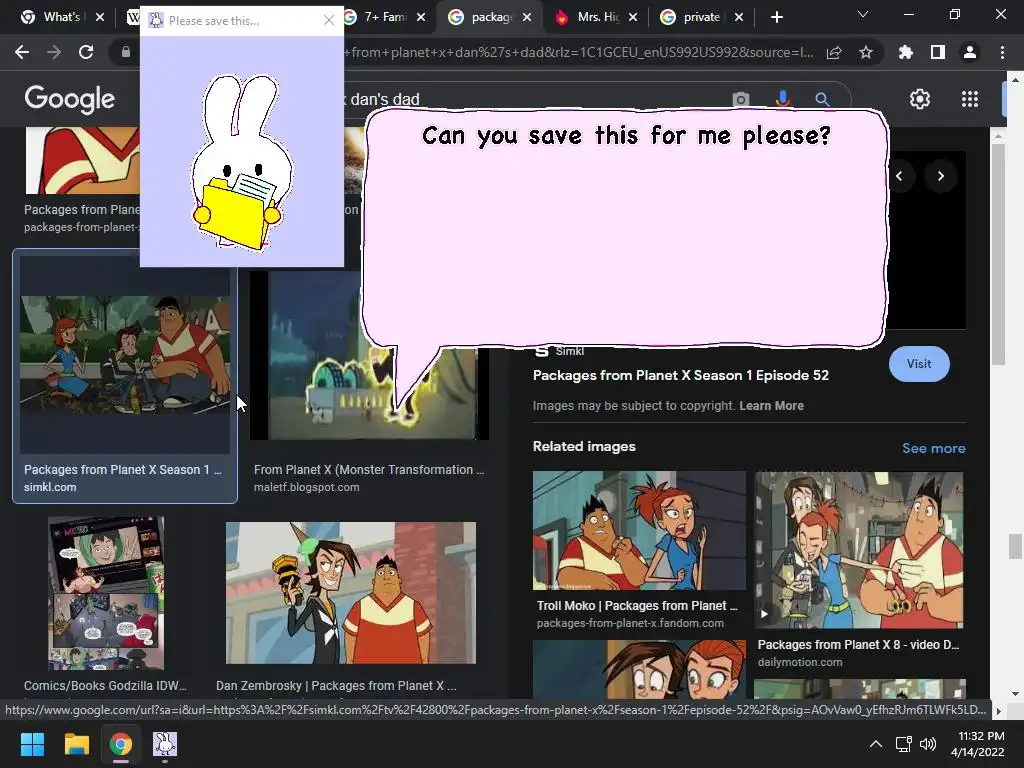This screenshot has height=768, width=1024.
Task: Open tab search chevron in Chrome
Action: point(863,14)
